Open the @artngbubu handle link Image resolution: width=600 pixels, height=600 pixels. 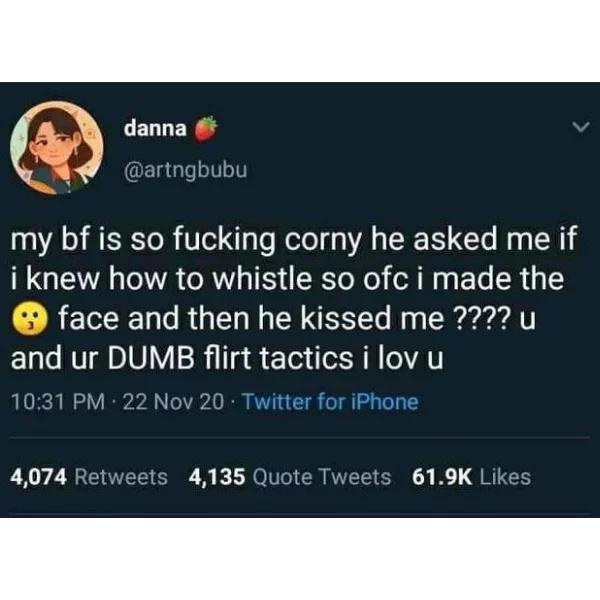(x=185, y=170)
